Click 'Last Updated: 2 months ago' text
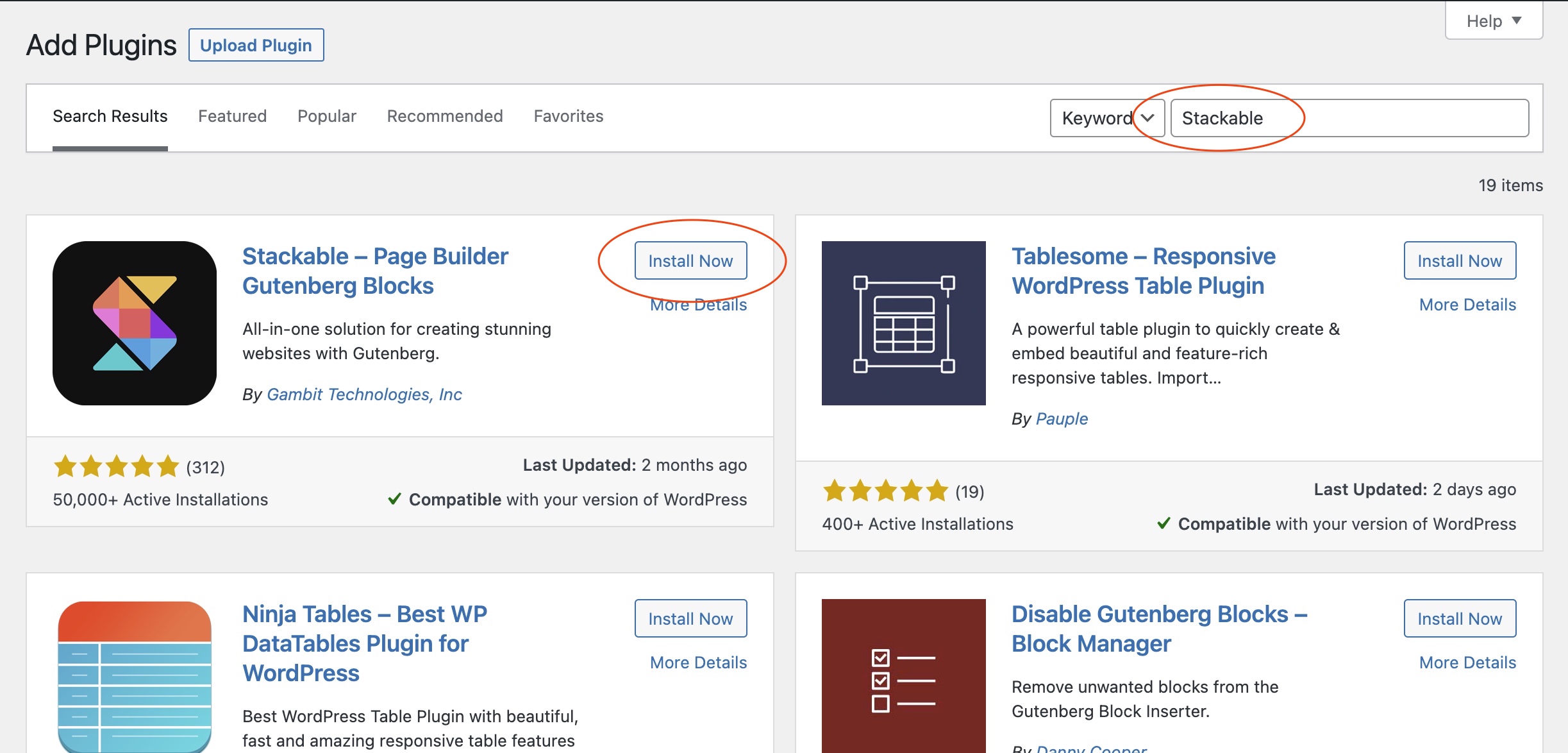The height and width of the screenshot is (753, 1568). tap(635, 465)
